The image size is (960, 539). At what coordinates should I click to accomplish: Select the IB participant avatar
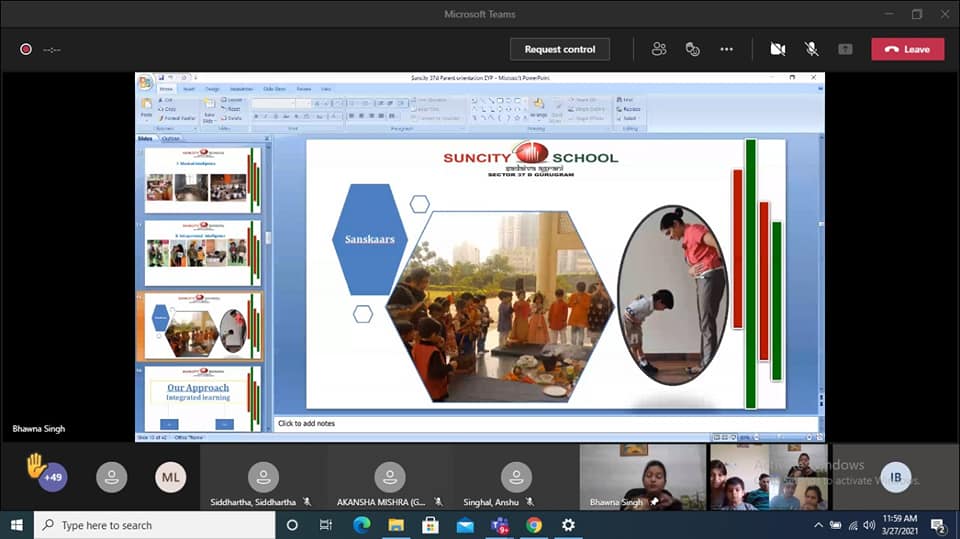pyautogui.click(x=895, y=477)
